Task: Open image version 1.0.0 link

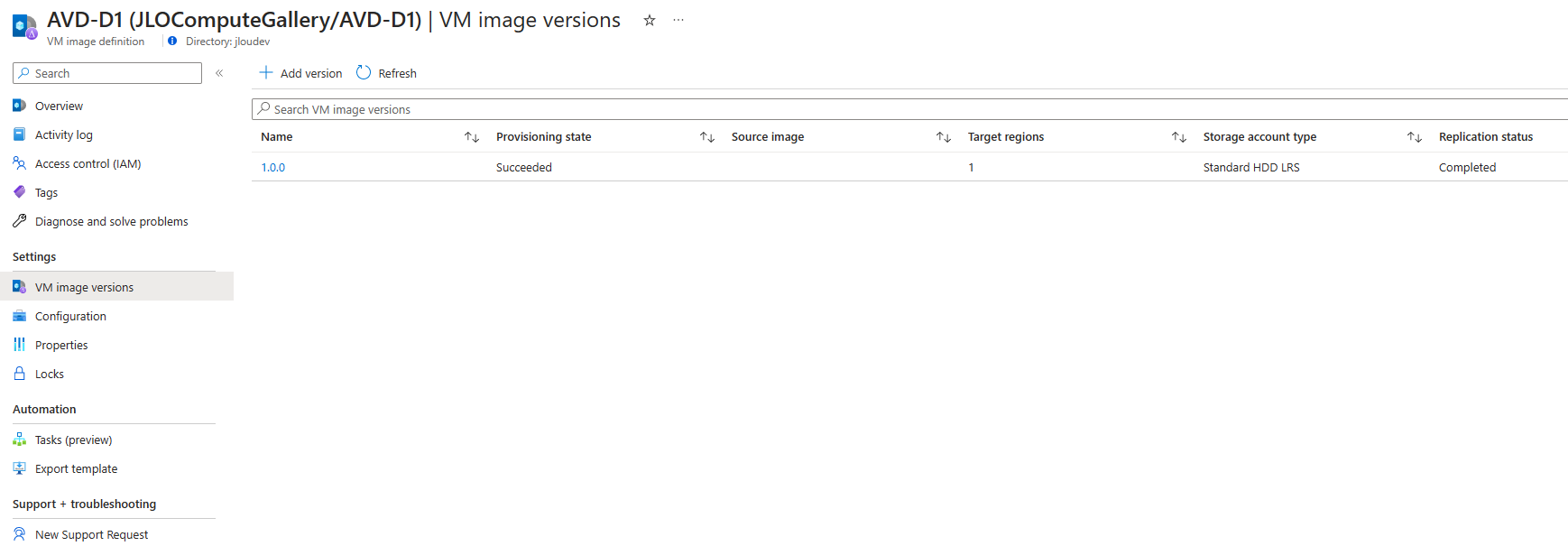Action: coord(273,167)
